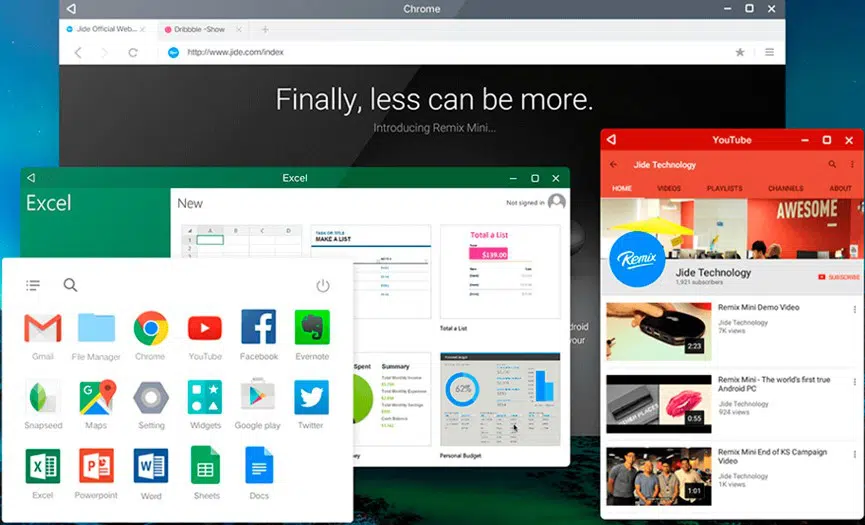Launch Evernote app
The image size is (865, 525).
[312, 327]
